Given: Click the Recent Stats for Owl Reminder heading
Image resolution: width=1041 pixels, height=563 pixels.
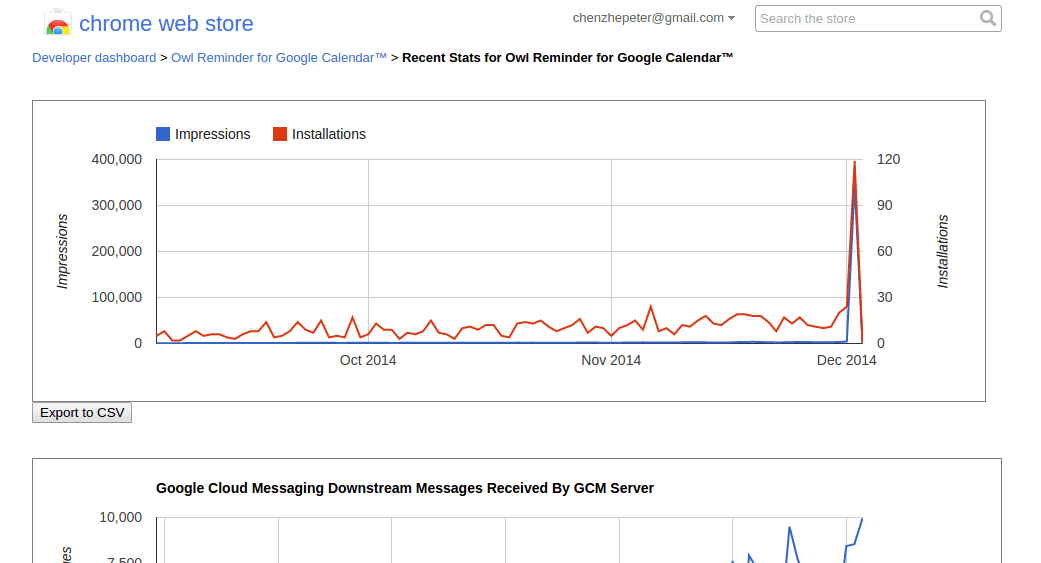Looking at the screenshot, I should point(568,58).
